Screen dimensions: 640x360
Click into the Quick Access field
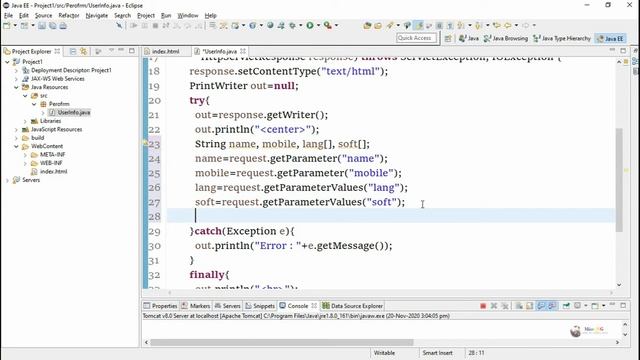[x=416, y=38]
